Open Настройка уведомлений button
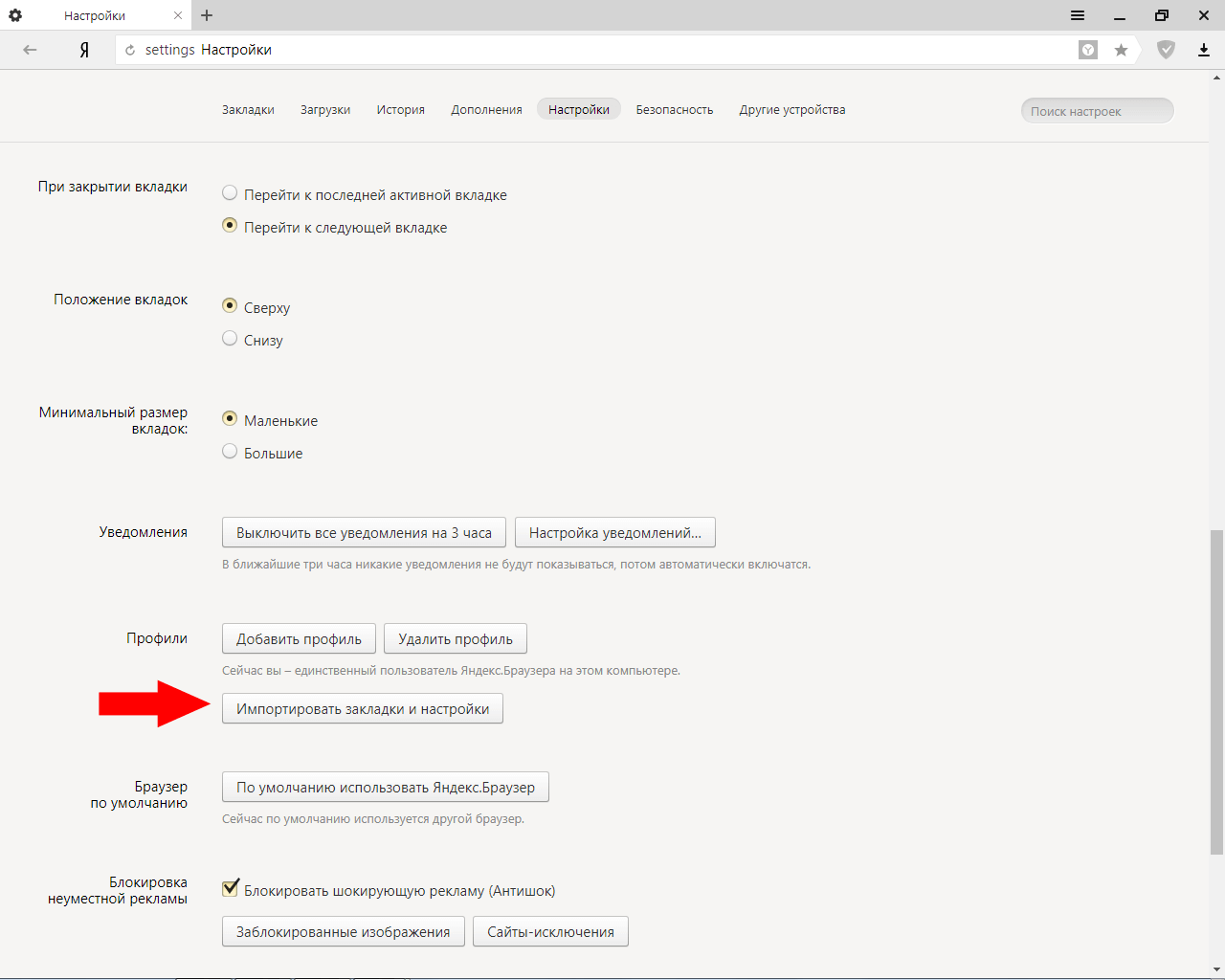 click(615, 532)
